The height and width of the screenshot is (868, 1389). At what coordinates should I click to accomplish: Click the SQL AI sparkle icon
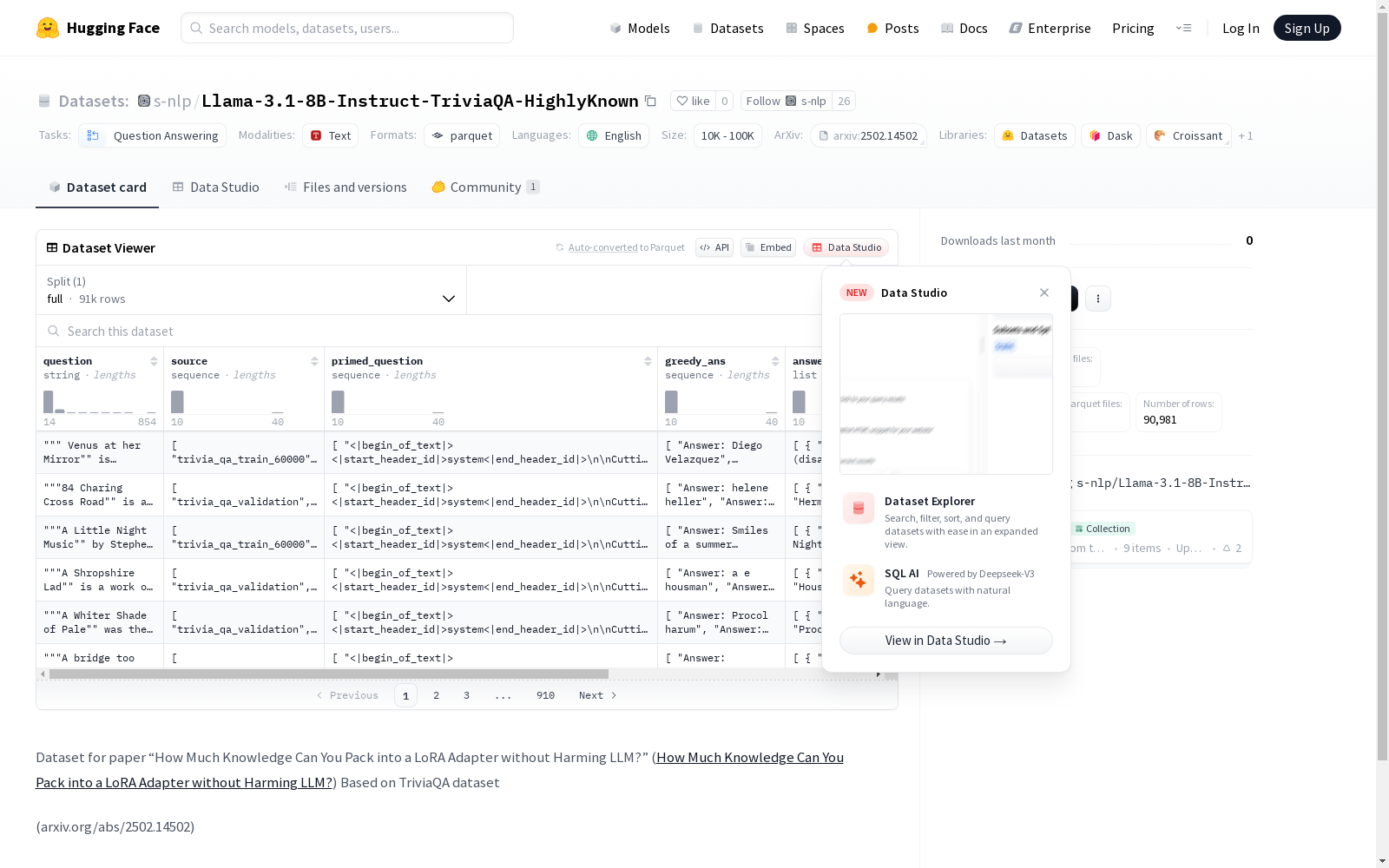(x=859, y=580)
